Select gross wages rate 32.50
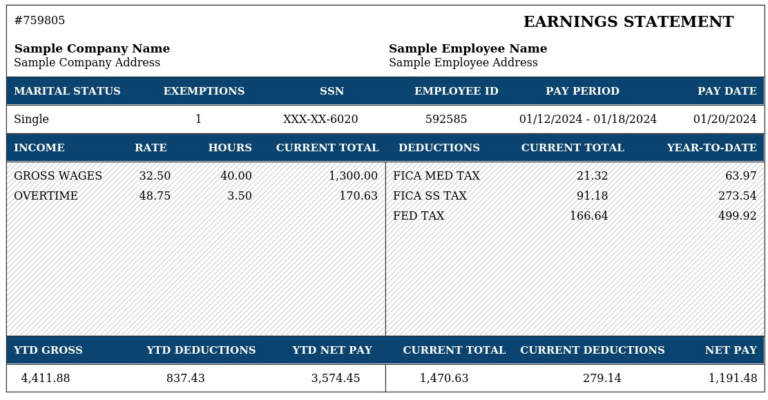Image resolution: width=768 pixels, height=400 pixels. [155, 176]
